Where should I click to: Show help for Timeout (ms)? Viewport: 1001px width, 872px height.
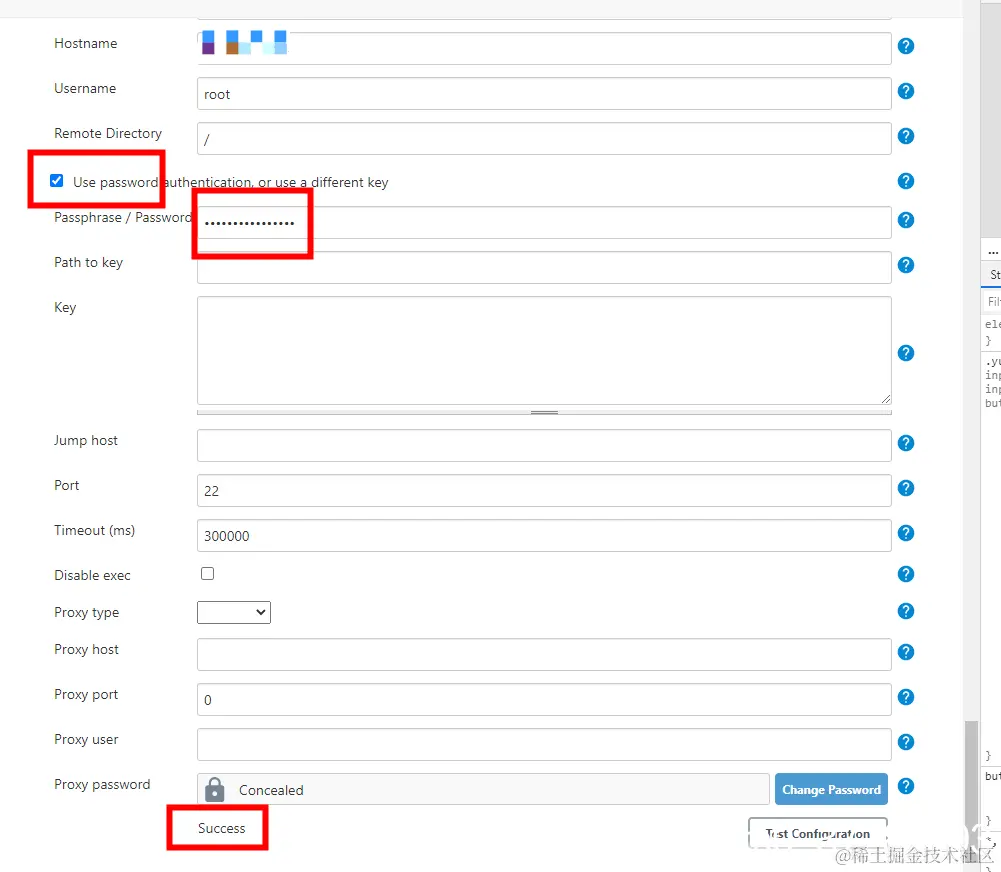pos(905,533)
